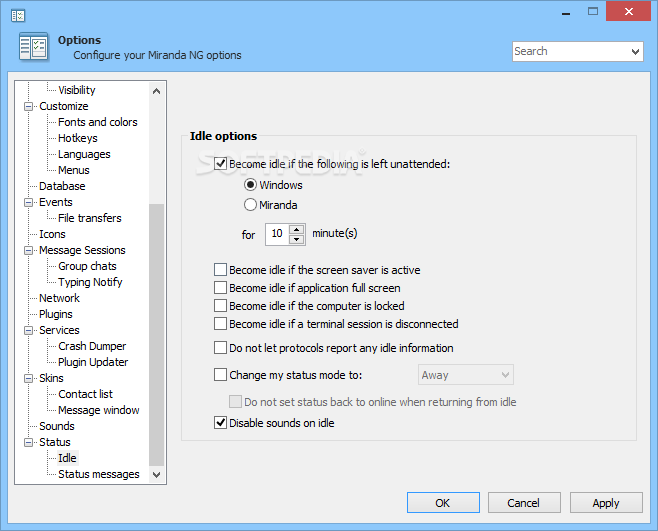This screenshot has height=531, width=658.
Task: Select the Message Sessions tree label
Action: coord(82,250)
